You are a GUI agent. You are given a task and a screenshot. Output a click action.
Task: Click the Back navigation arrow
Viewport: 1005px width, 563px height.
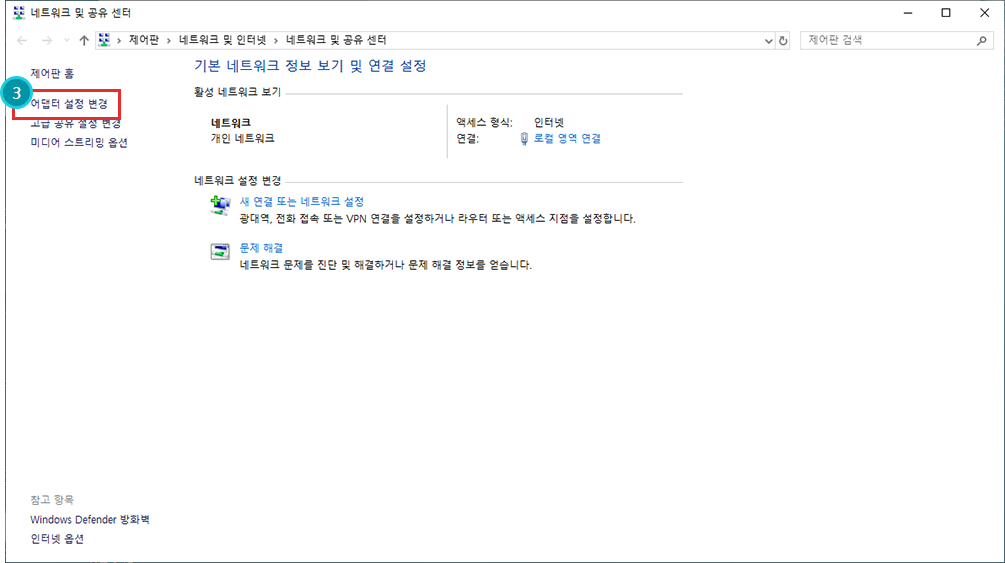point(22,40)
